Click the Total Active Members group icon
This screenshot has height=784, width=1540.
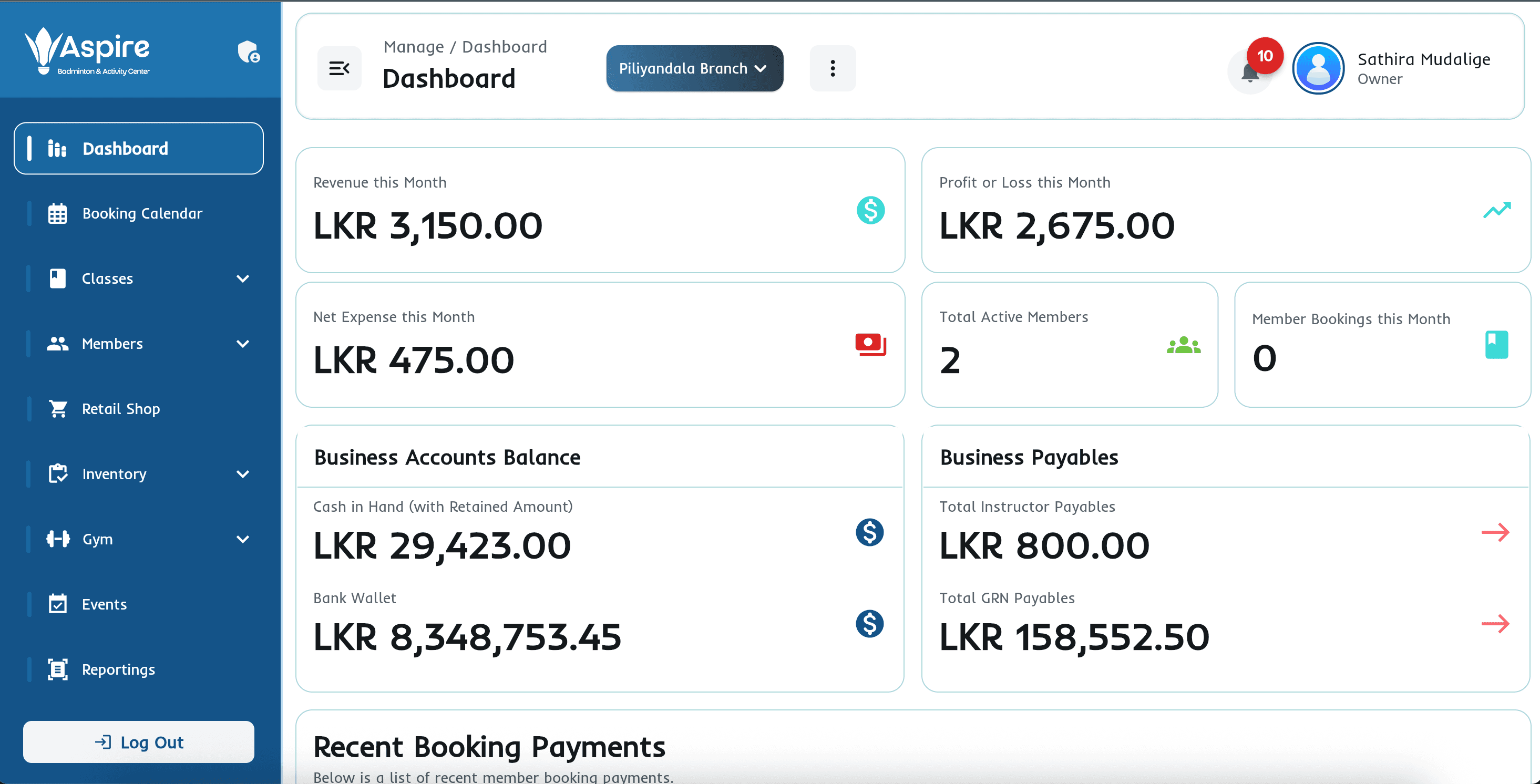tap(1183, 345)
